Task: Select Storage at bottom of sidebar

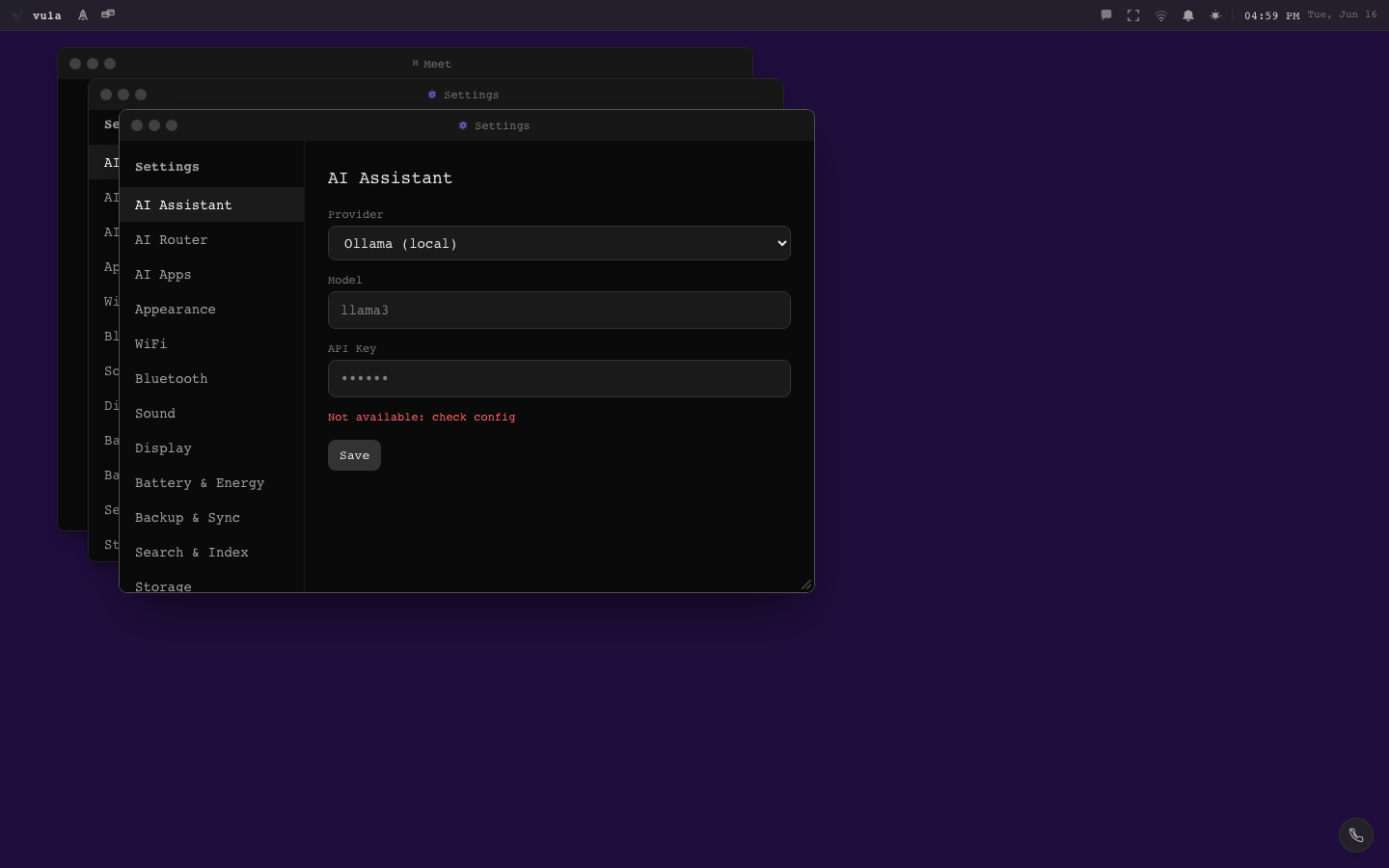Action: [212, 583]
